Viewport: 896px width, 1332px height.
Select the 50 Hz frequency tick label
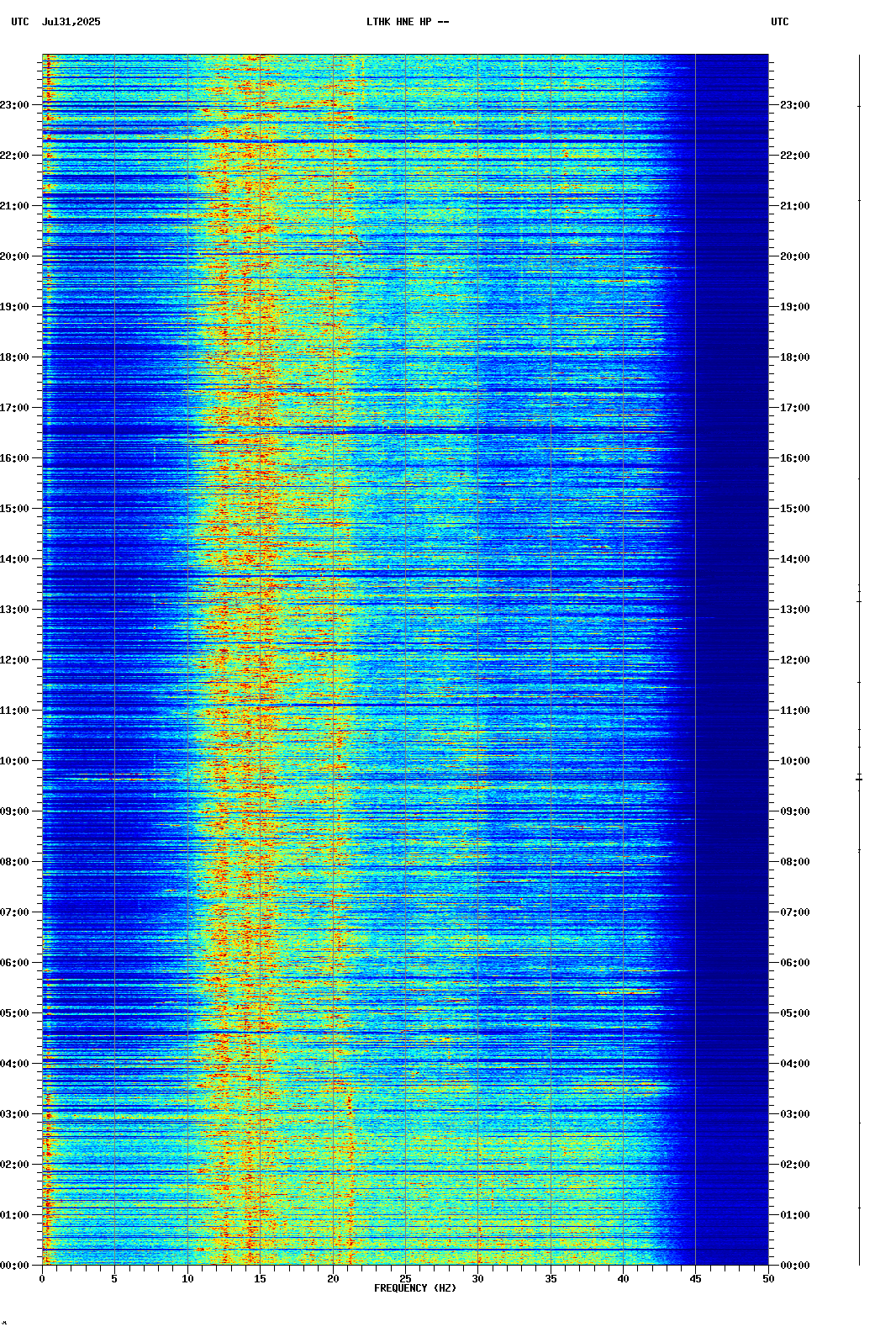[768, 1279]
